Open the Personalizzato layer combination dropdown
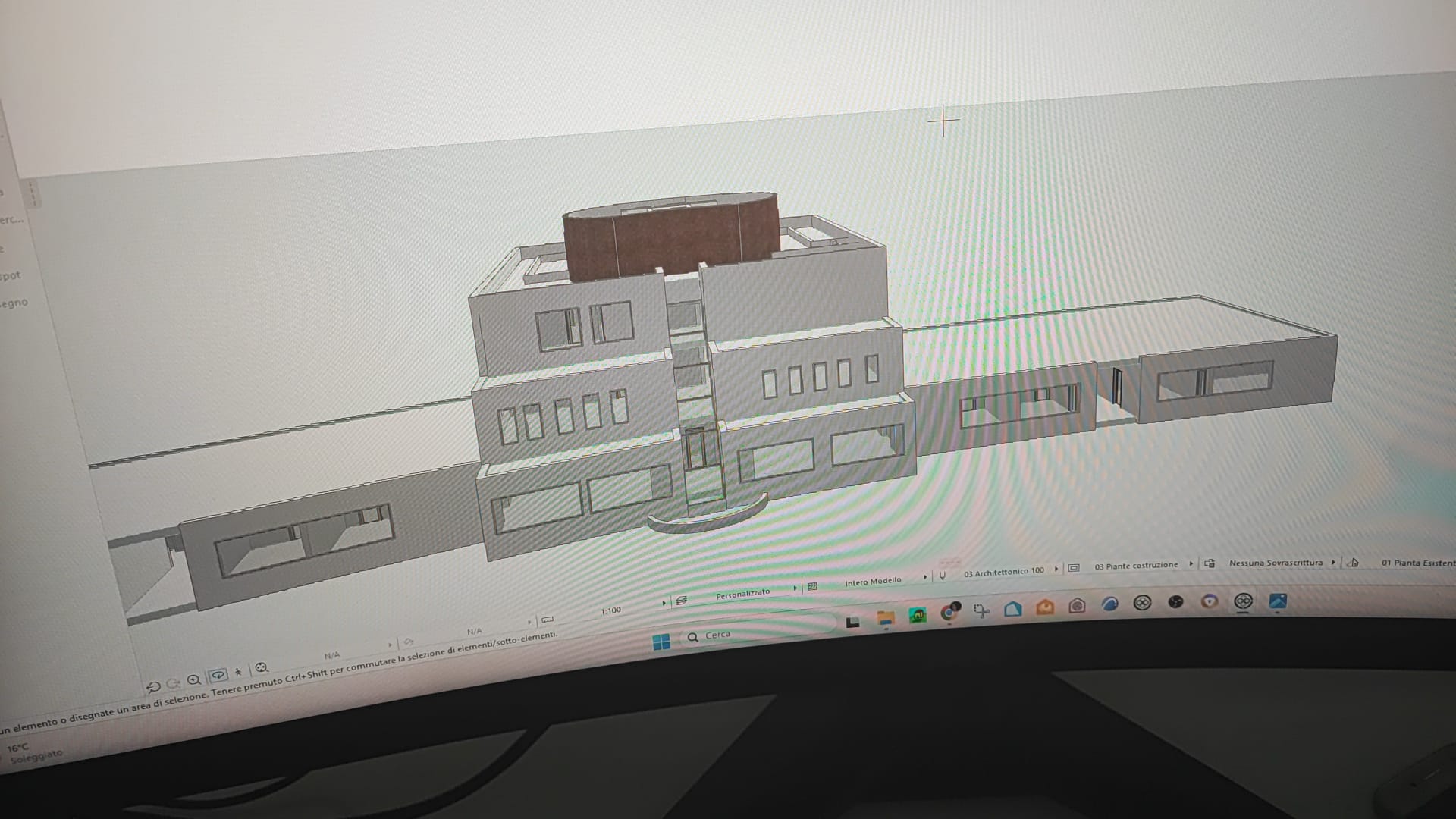Screen dimensions: 1456x819 pos(742,594)
